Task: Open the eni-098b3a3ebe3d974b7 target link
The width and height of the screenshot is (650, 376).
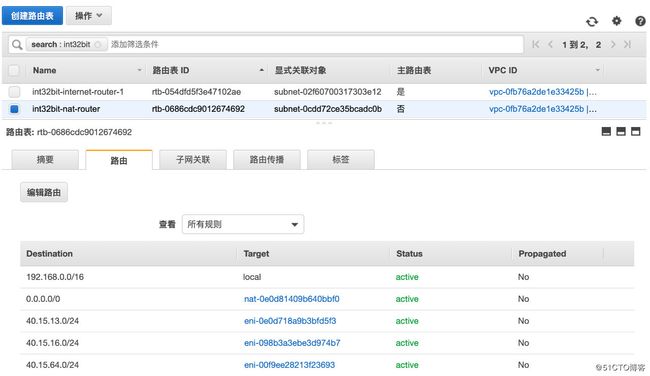Action: click(x=292, y=343)
